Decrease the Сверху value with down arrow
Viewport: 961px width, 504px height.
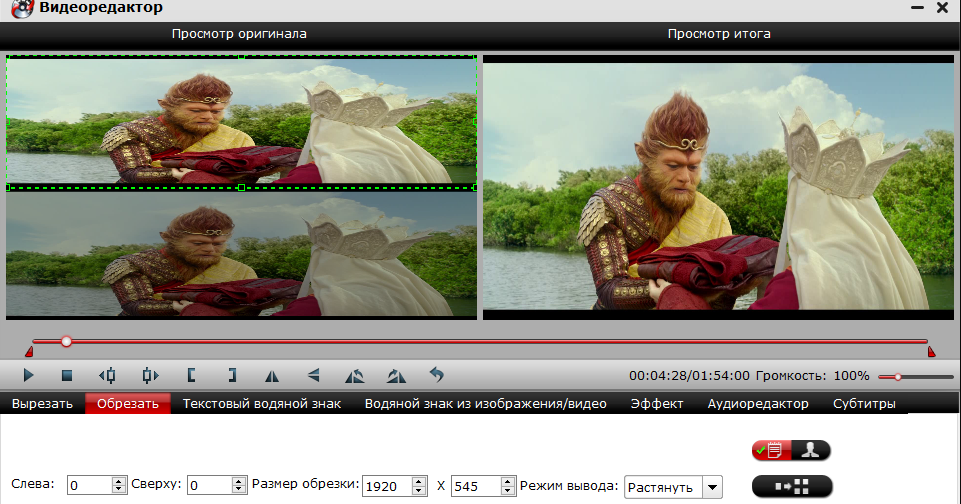click(240, 490)
